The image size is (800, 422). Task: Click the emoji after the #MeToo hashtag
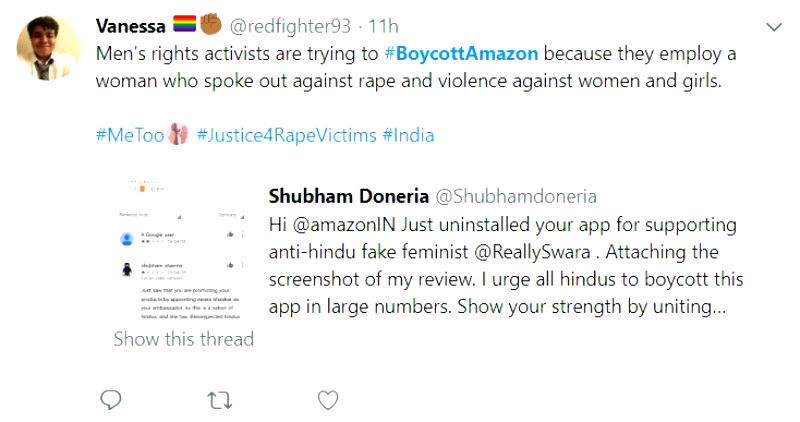(x=178, y=135)
